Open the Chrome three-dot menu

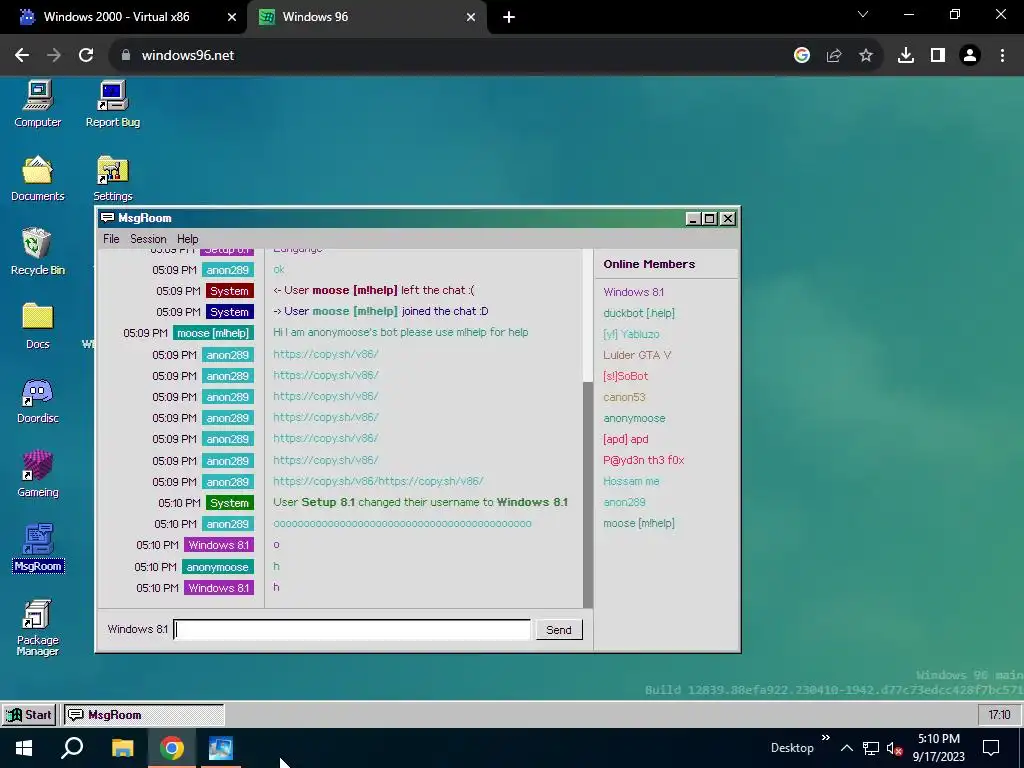[x=1002, y=56]
